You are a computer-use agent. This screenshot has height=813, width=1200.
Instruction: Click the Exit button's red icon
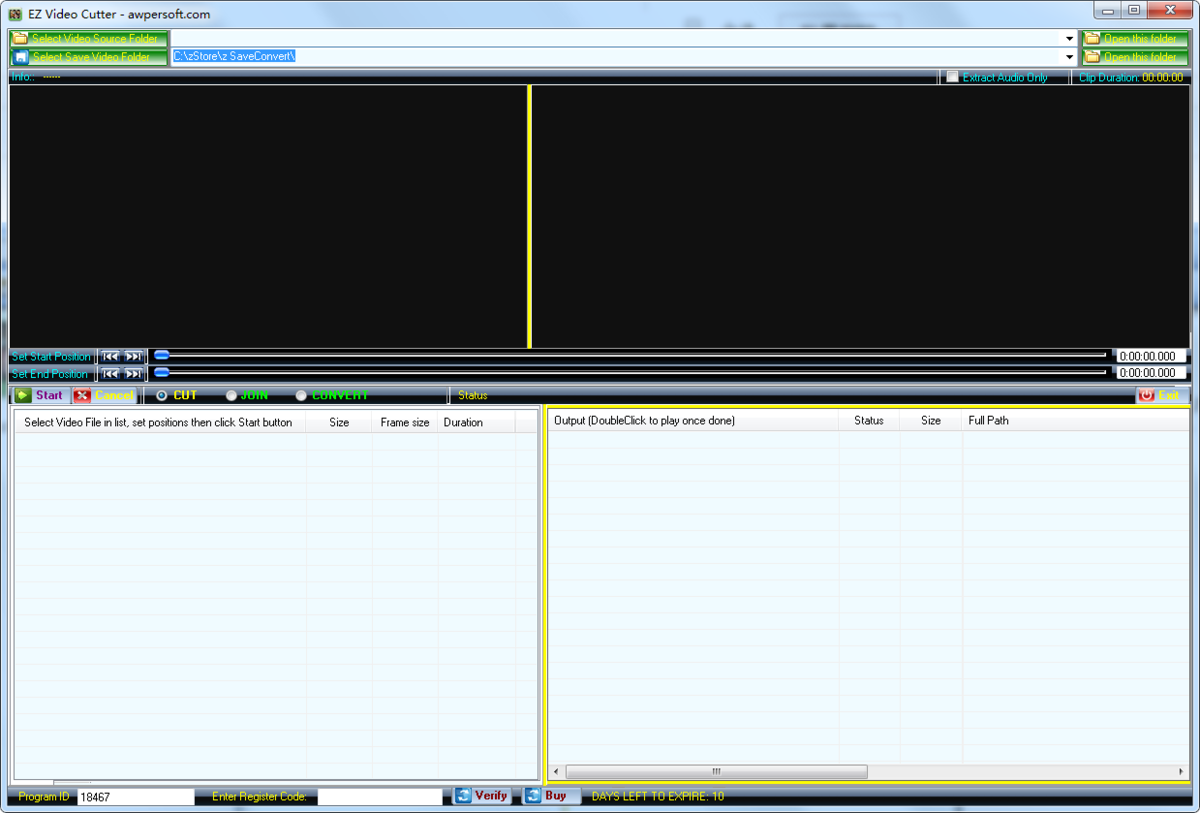pos(1148,395)
